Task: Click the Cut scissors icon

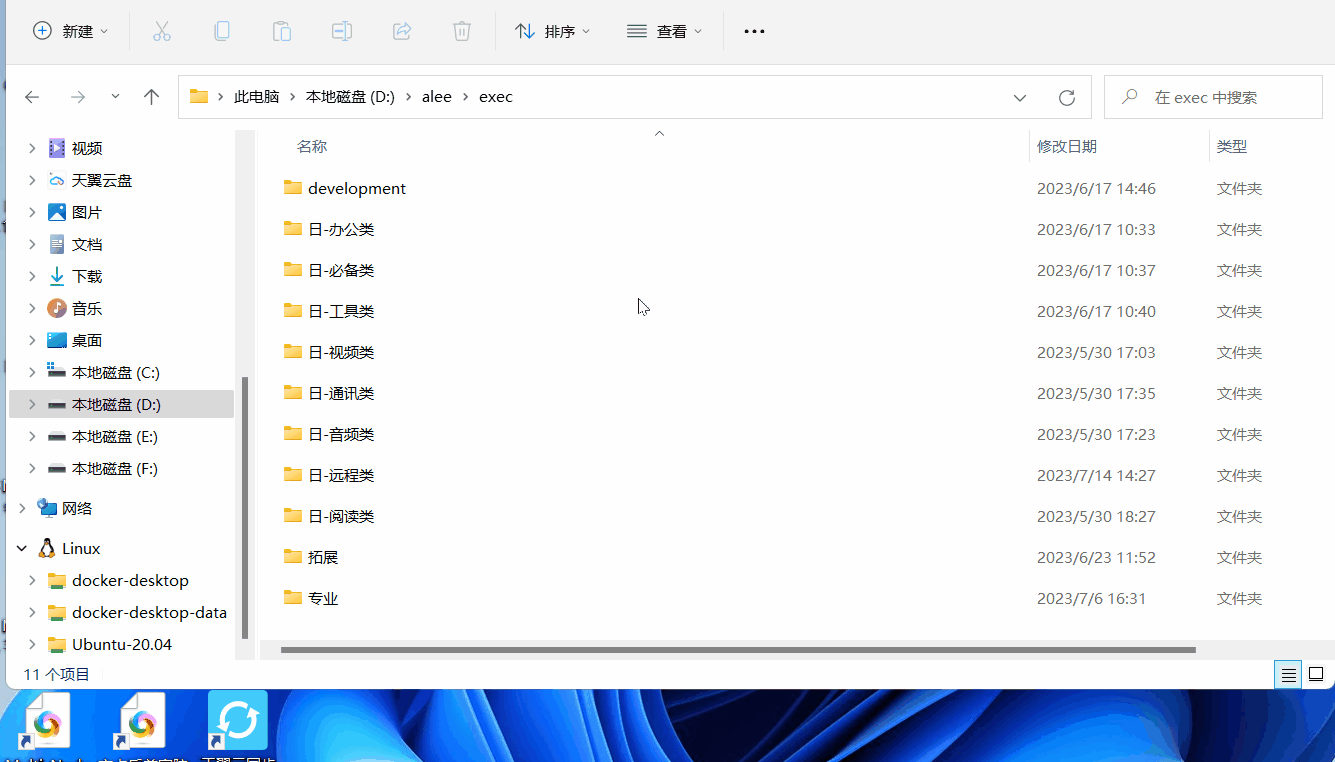Action: 162,31
